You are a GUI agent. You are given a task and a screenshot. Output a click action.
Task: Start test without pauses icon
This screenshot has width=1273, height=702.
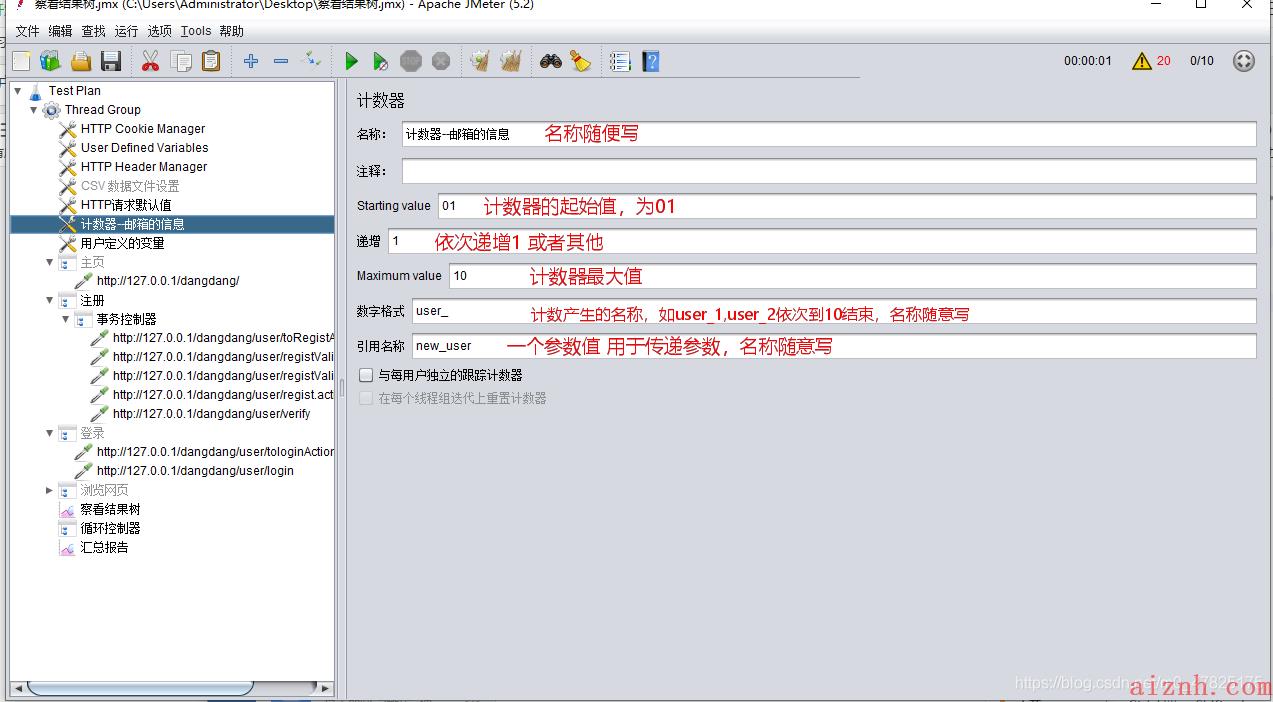tap(381, 61)
